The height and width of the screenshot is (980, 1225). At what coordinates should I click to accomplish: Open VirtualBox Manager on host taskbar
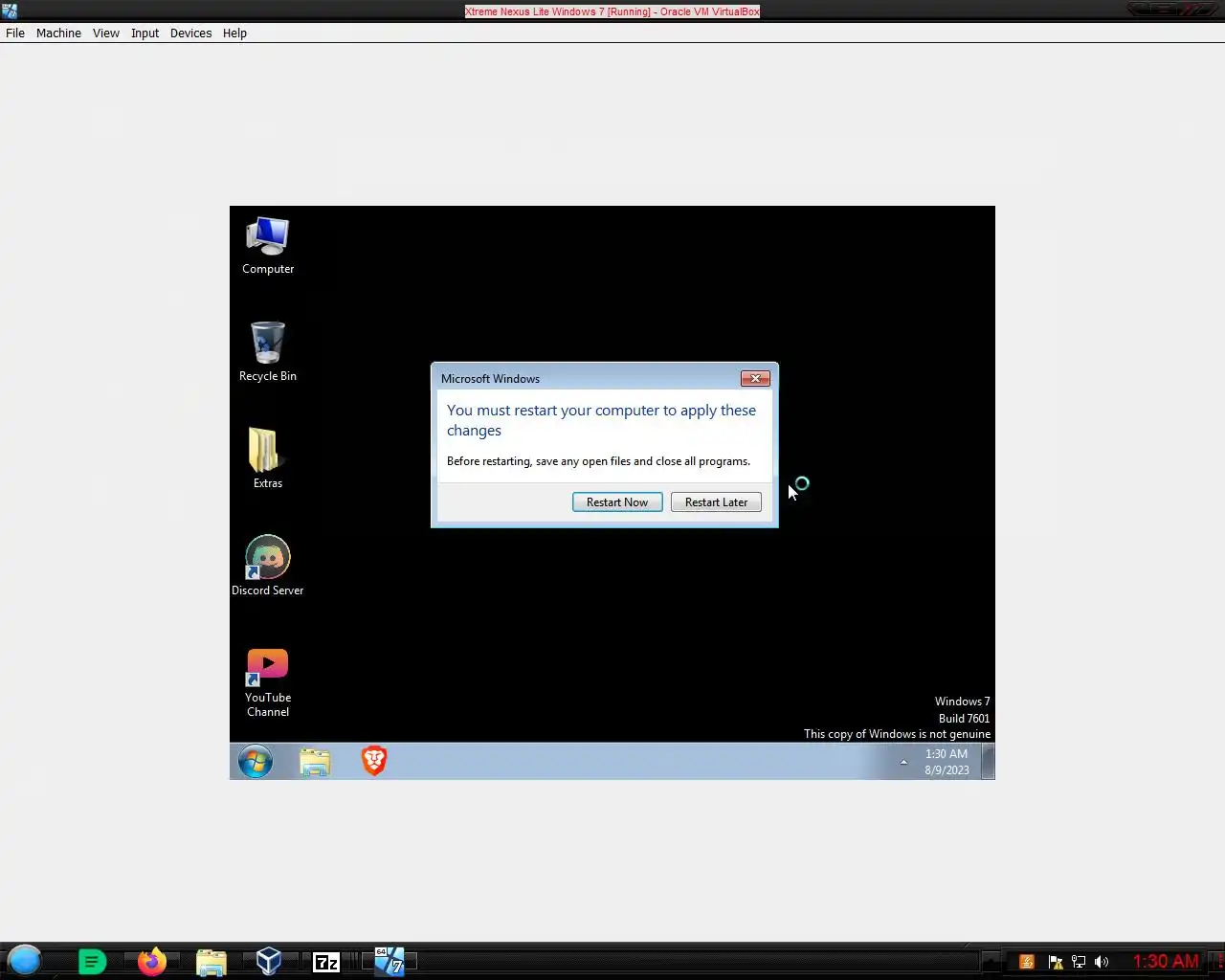click(x=269, y=961)
